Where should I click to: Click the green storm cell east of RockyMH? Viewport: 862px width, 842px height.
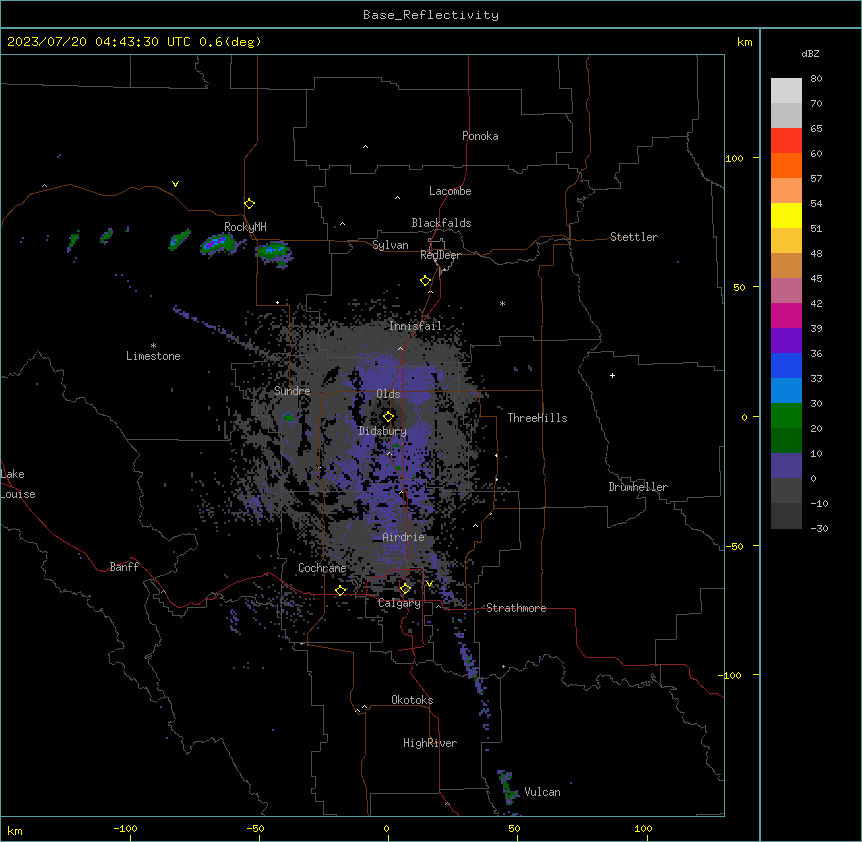tap(274, 252)
